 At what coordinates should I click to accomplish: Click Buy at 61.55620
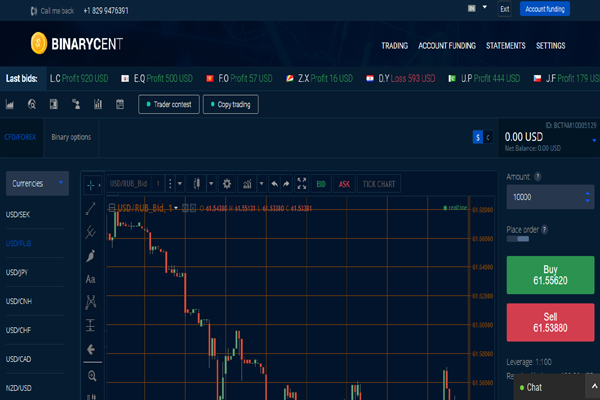(550, 275)
